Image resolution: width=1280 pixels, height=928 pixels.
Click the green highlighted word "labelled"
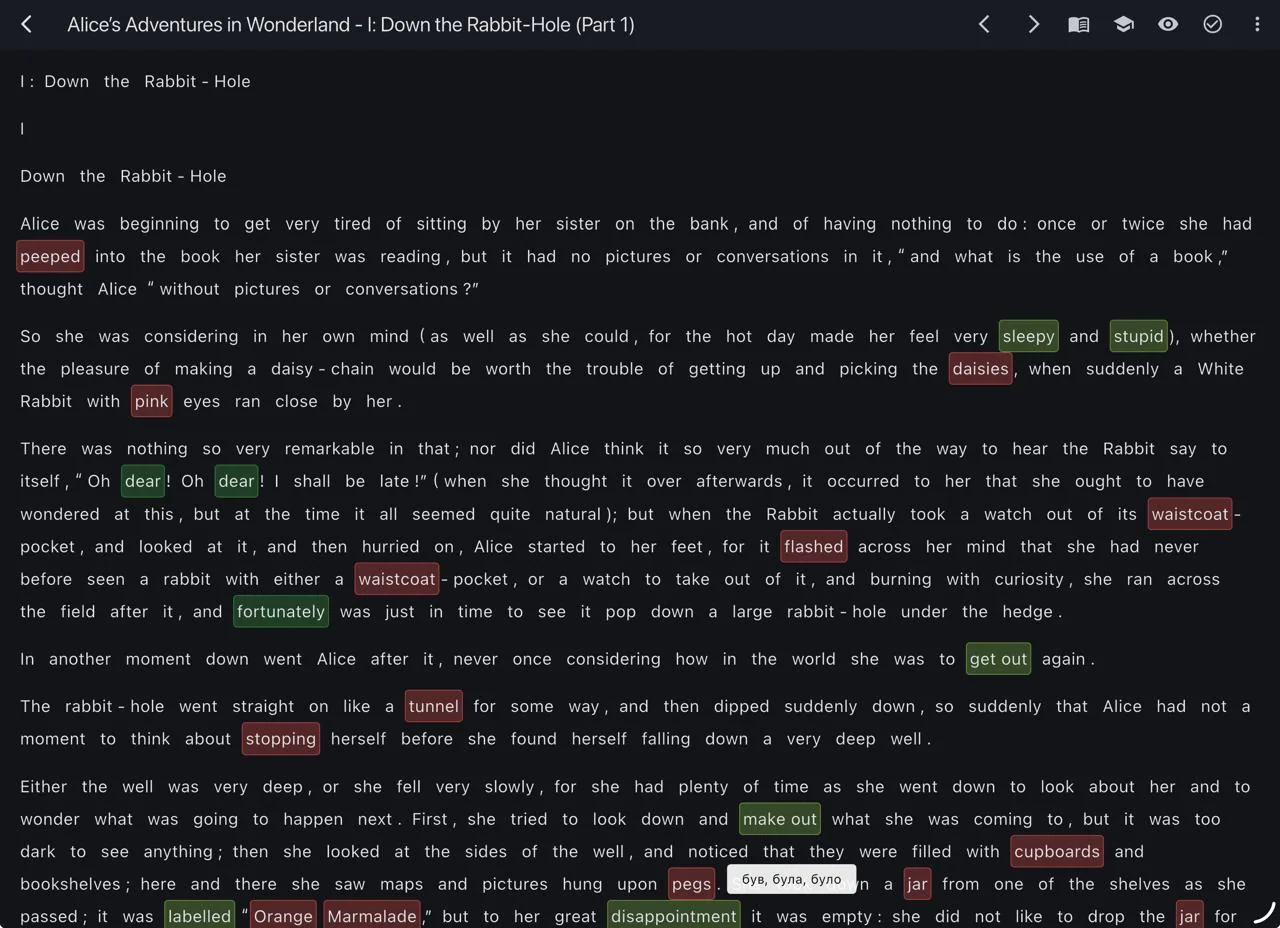(x=199, y=916)
